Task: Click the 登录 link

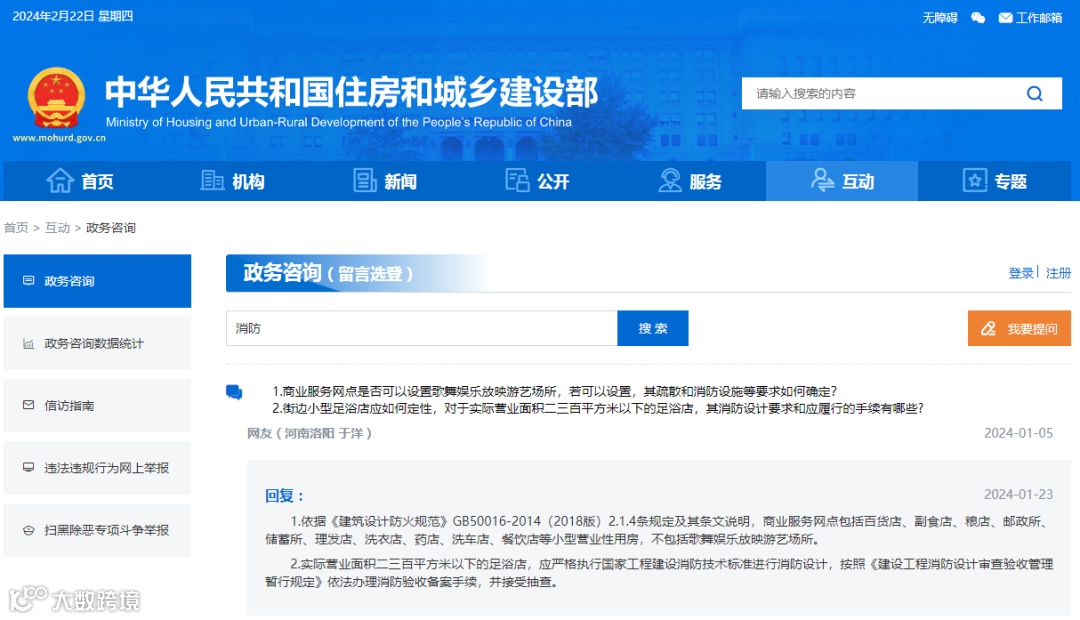Action: 1021,273
